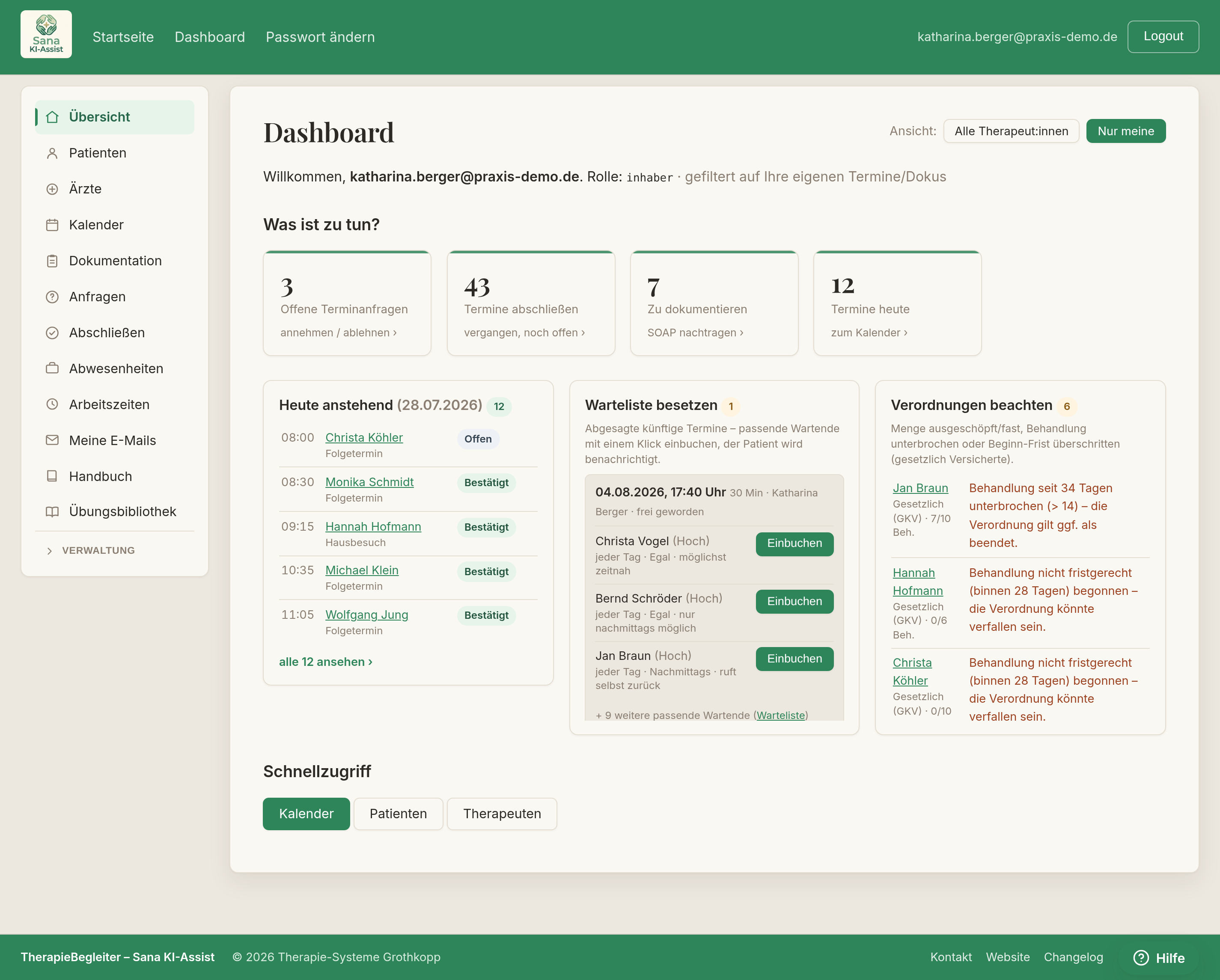Select the Nur meine view filter
The height and width of the screenshot is (980, 1220).
tap(1125, 131)
